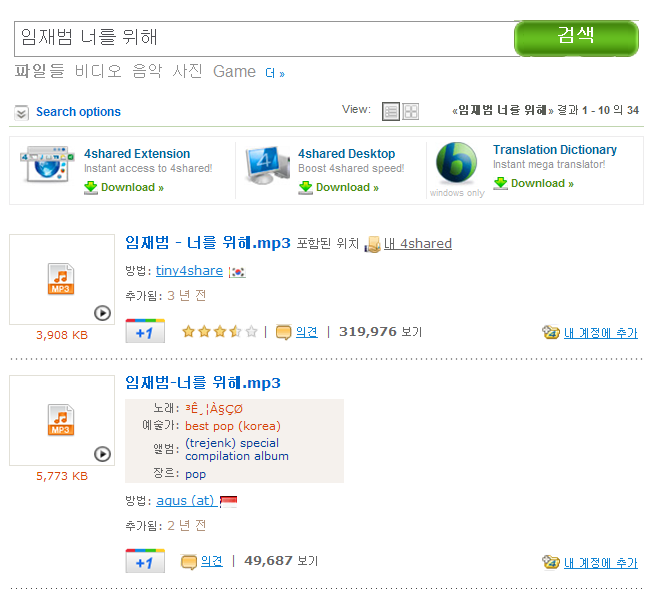This screenshot has width=661, height=598.
Task: Click the green search button
Action: (x=576, y=38)
